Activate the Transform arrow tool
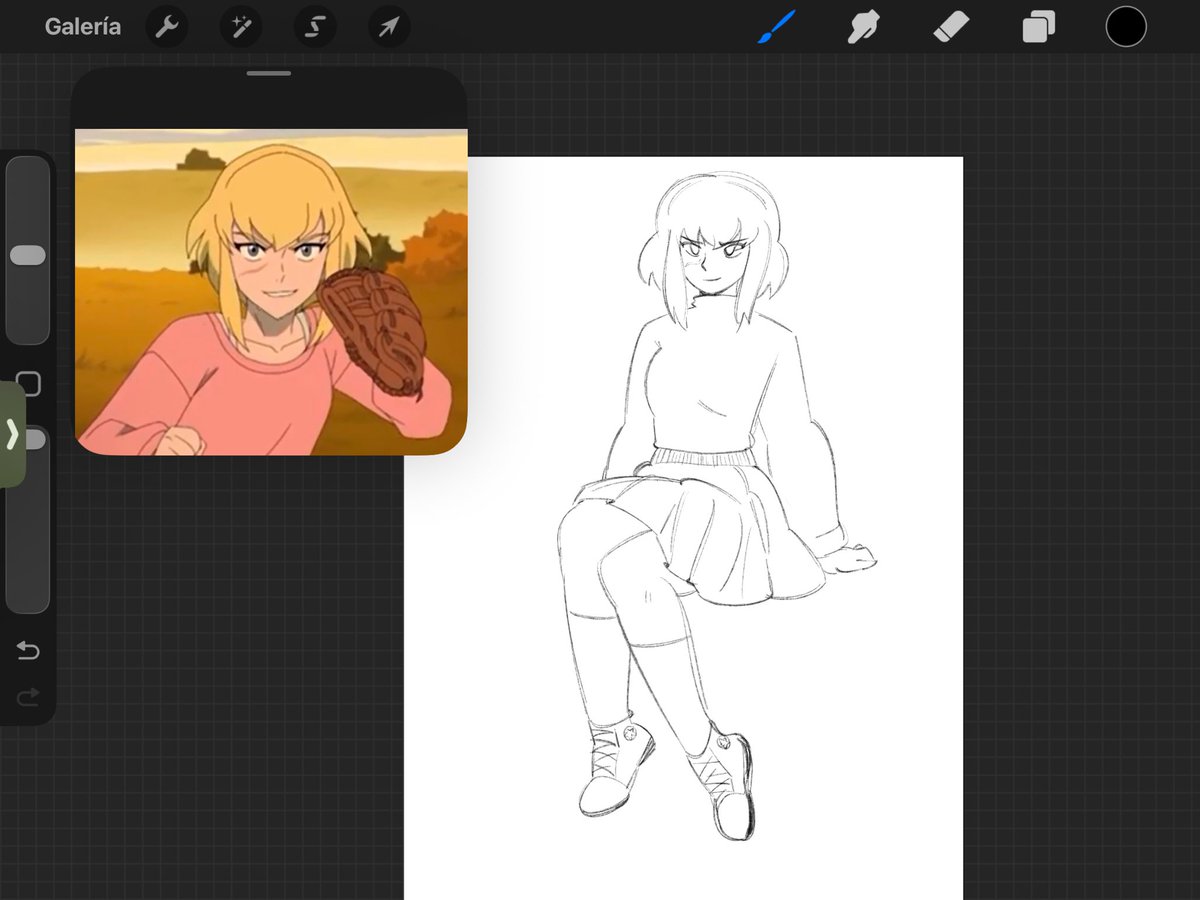1200x900 pixels. [389, 27]
